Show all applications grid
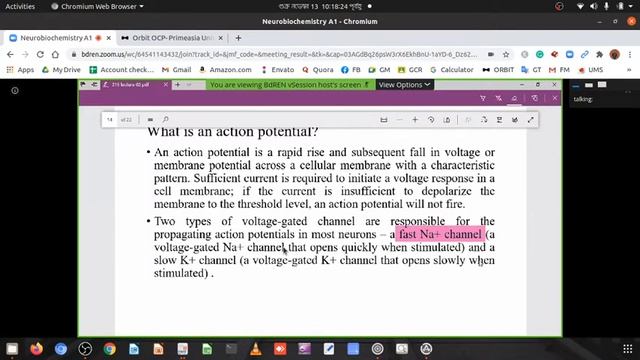The height and width of the screenshot is (360, 640). [x=628, y=349]
